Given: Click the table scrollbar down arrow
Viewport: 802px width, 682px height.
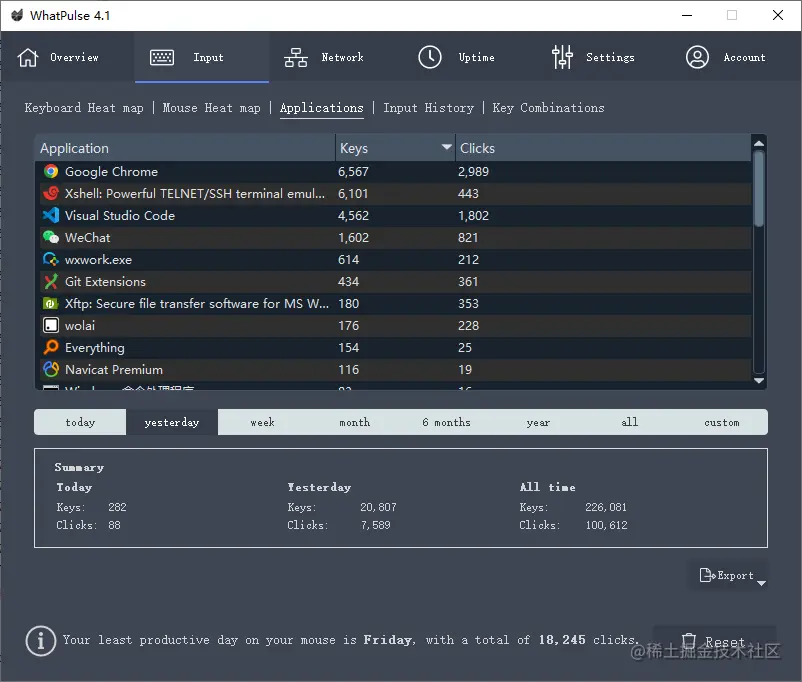Looking at the screenshot, I should point(759,381).
